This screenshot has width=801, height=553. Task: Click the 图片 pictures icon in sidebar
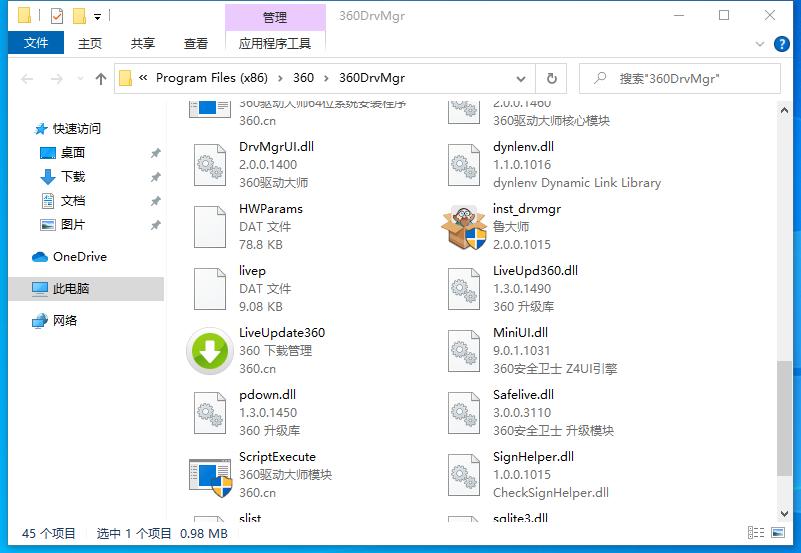[x=48, y=225]
